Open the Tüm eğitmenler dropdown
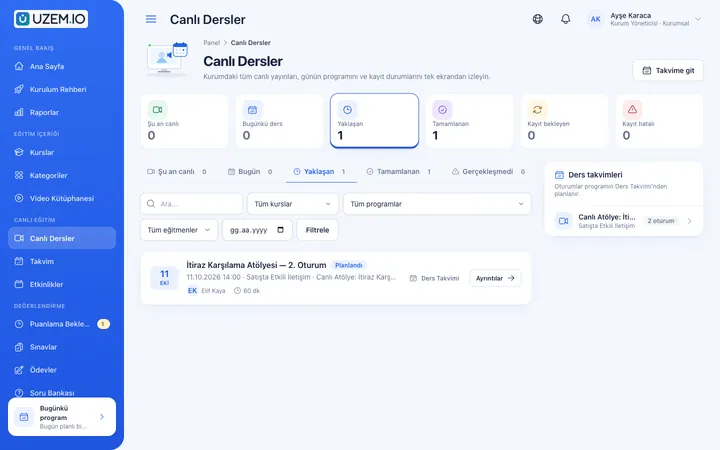 point(179,230)
